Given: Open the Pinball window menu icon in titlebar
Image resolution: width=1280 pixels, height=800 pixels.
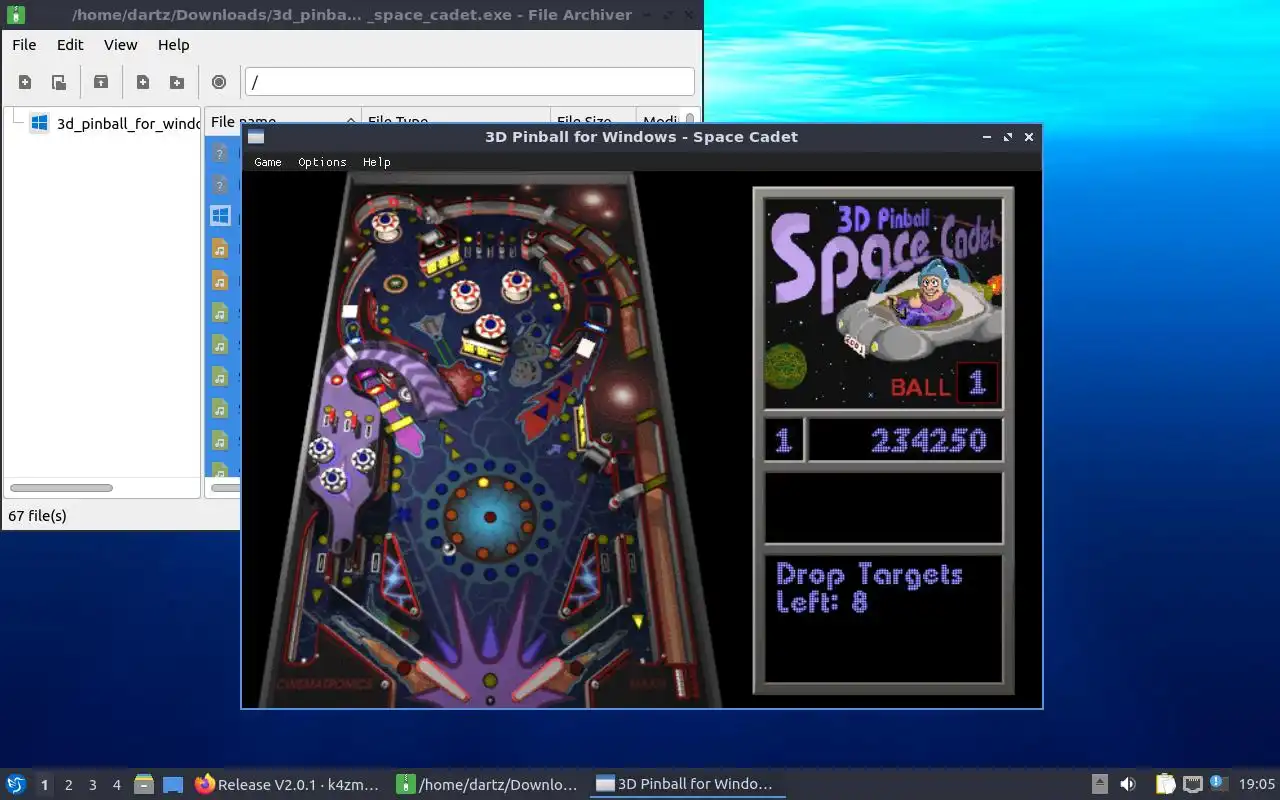Looking at the screenshot, I should point(256,137).
